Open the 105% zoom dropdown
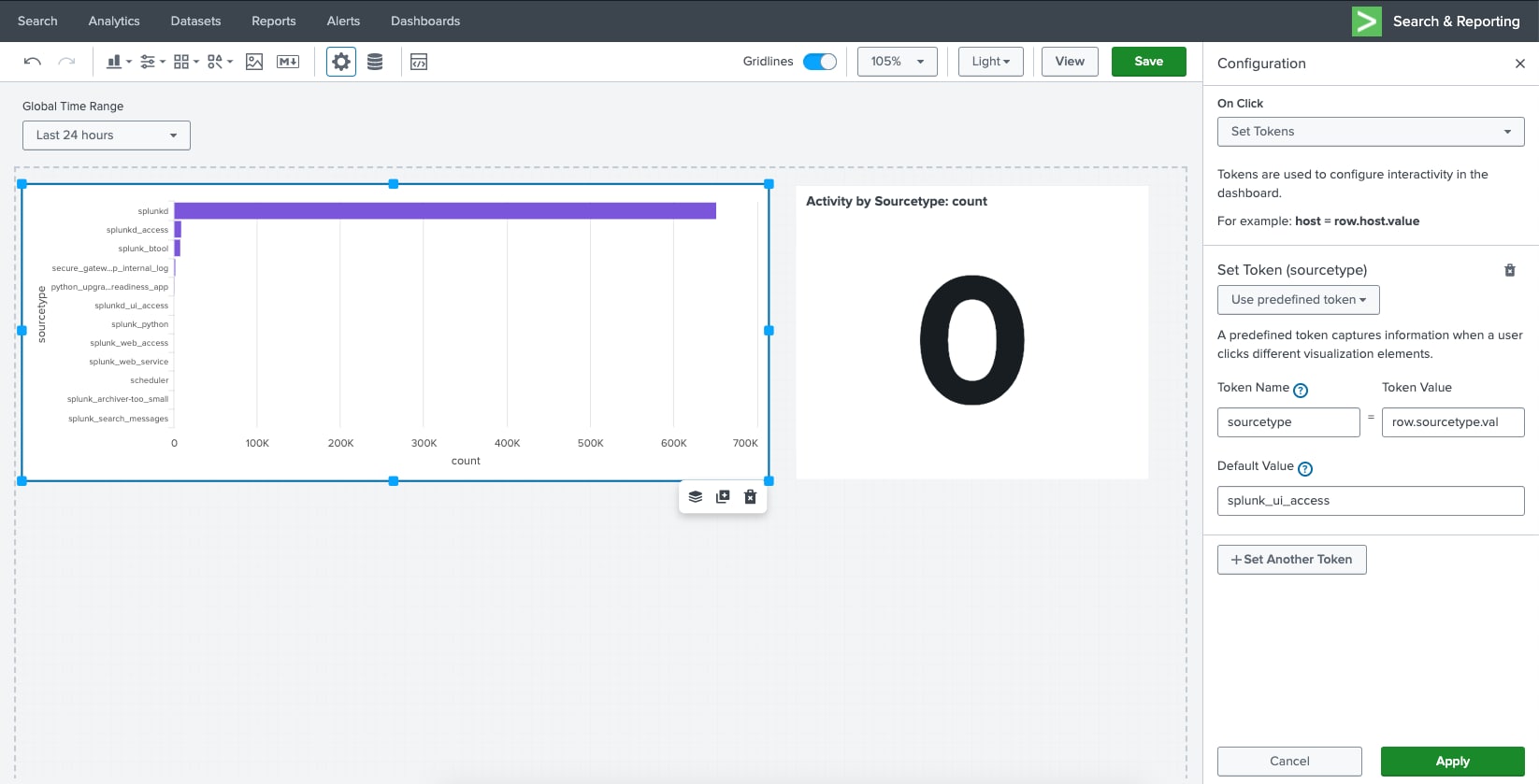 coord(898,62)
